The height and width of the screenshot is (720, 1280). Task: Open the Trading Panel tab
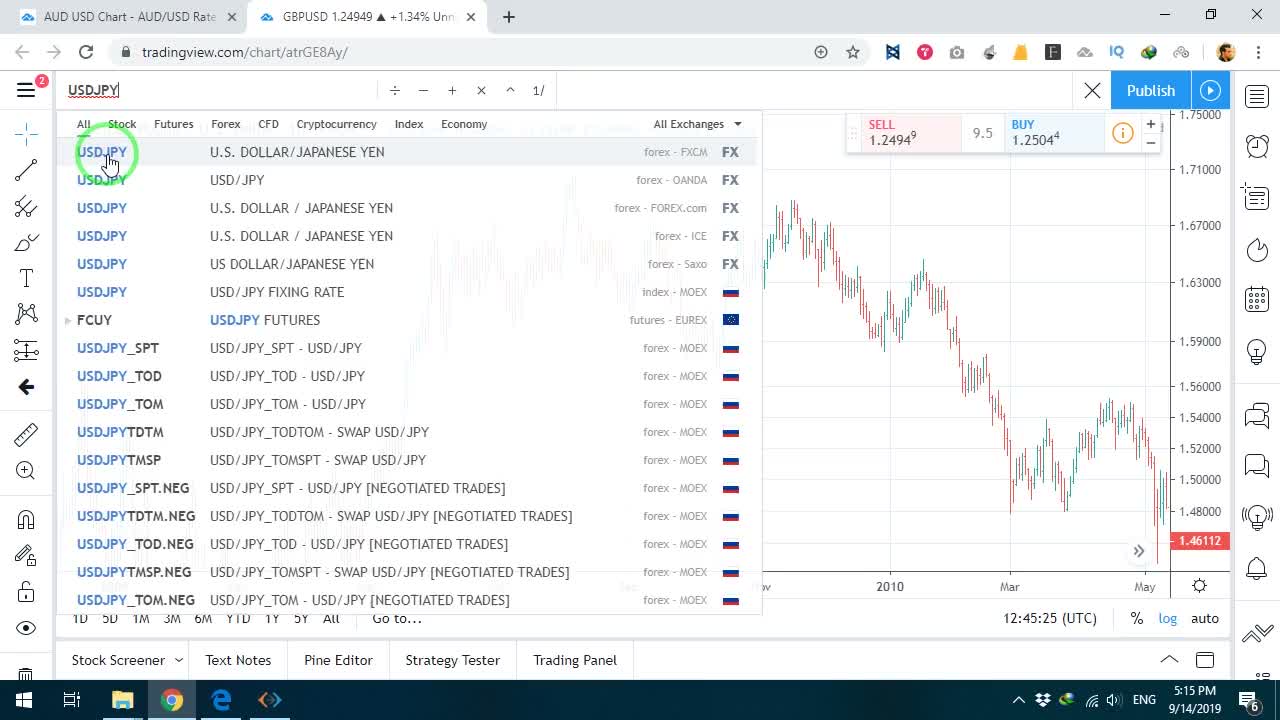click(x=575, y=660)
